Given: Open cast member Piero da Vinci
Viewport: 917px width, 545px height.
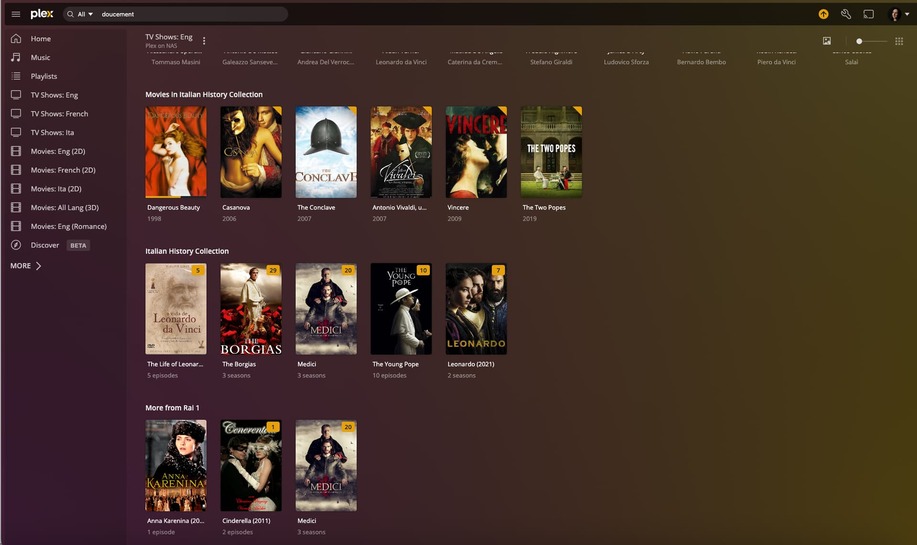Looking at the screenshot, I should click(x=776, y=62).
